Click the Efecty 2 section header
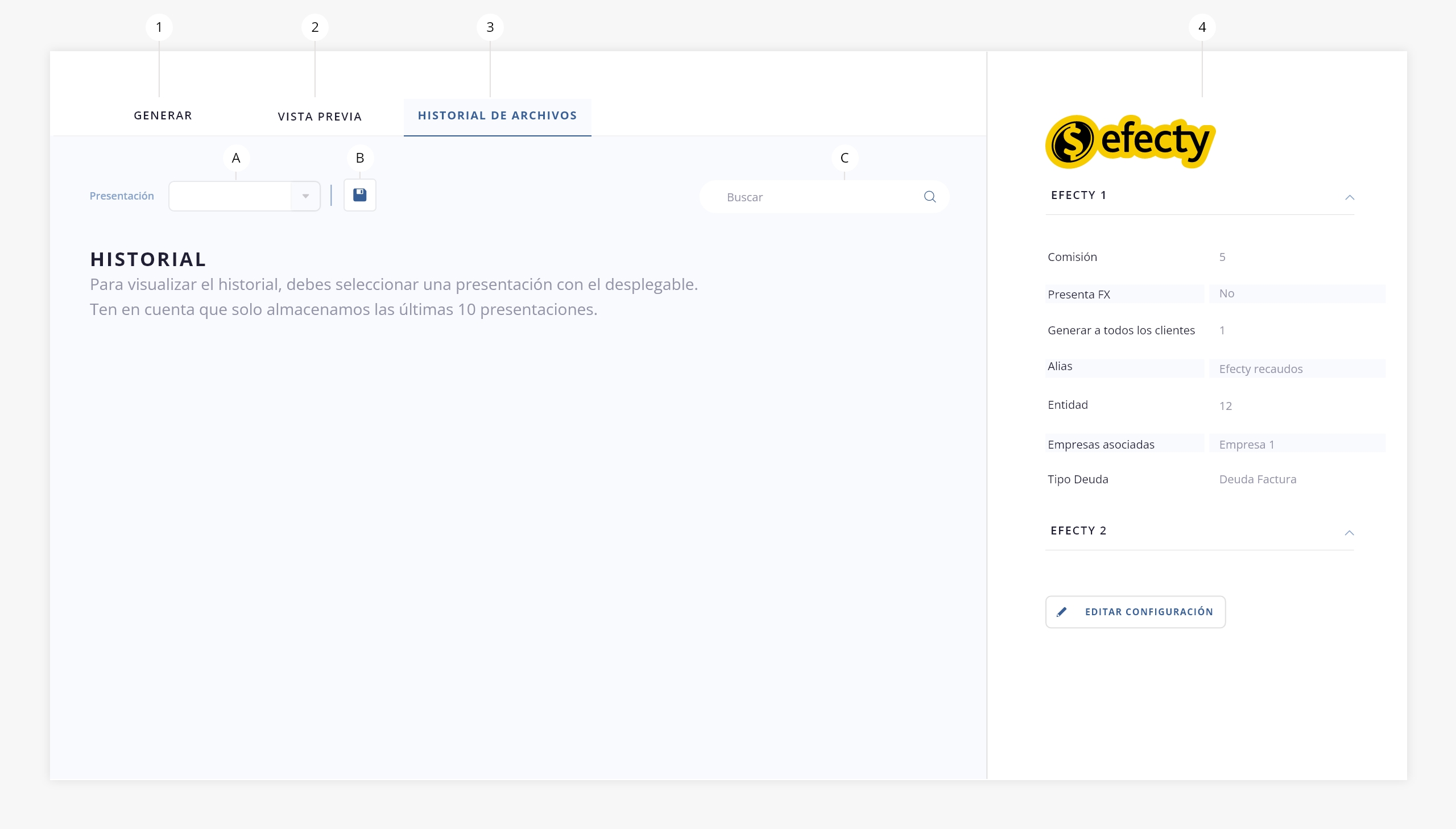This screenshot has width=1456, height=829. [1078, 530]
